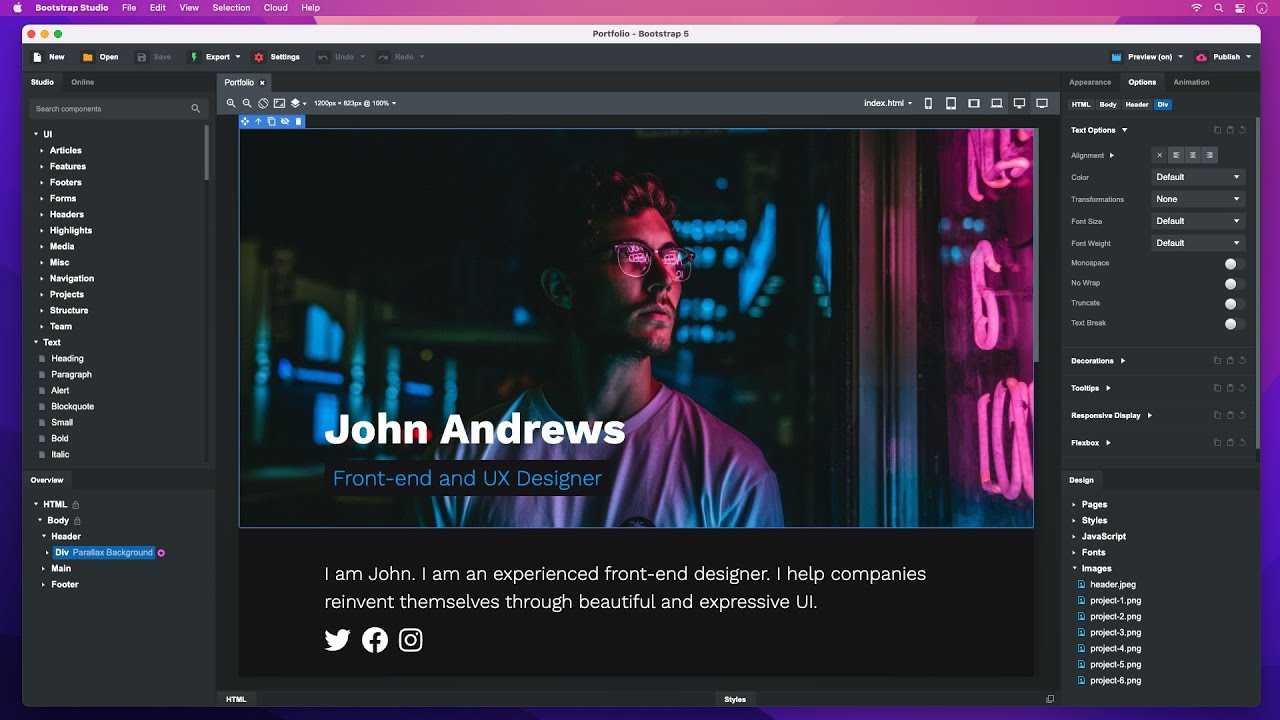The image size is (1280, 720).
Task: Open the Online components tab
Action: point(82,82)
